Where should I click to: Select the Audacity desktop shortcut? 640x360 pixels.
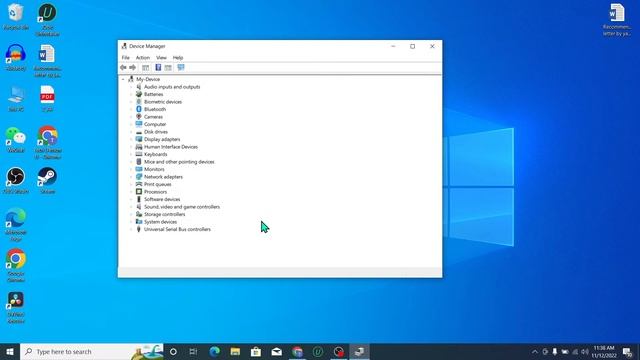tap(16, 58)
